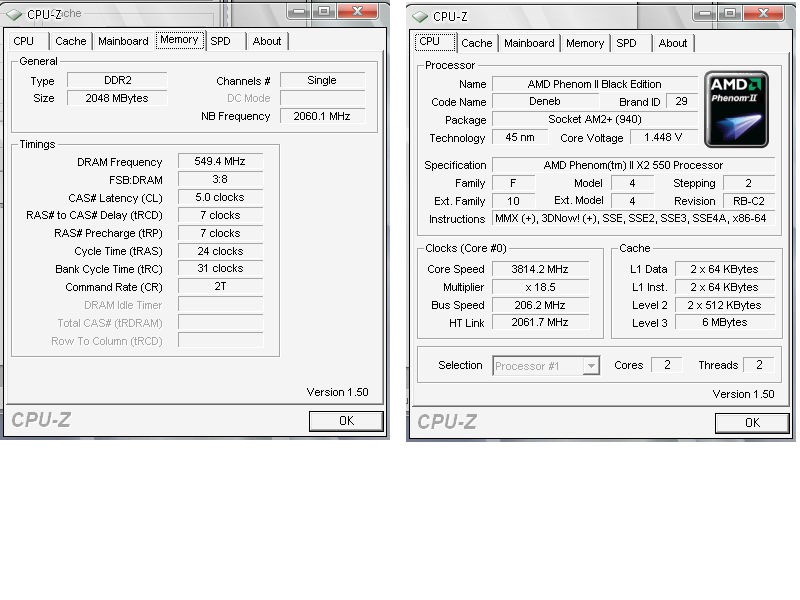This screenshot has width=800, height=600.
Task: Select the CPU tab in right CPU-Z window
Action: click(x=435, y=42)
